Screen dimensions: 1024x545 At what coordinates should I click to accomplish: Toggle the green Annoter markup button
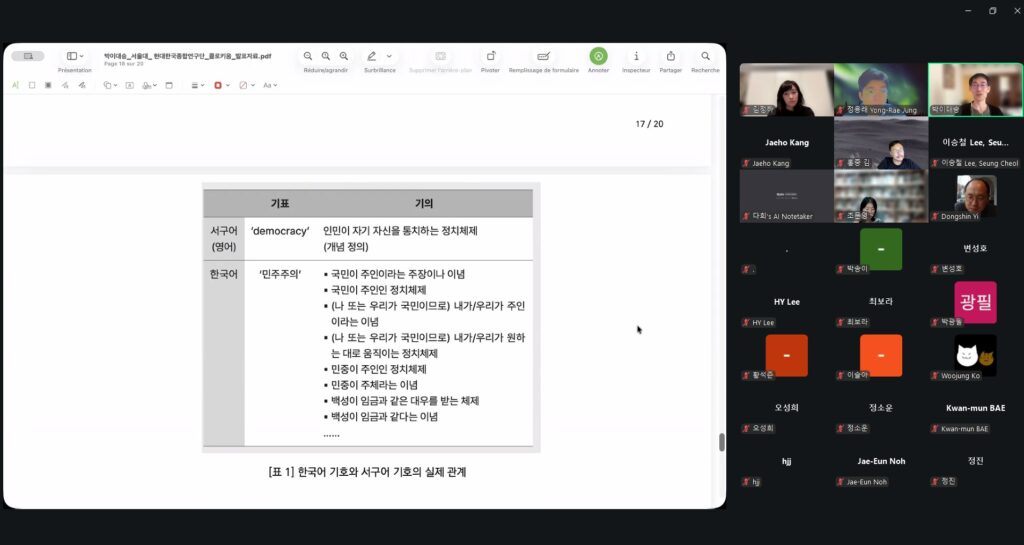[x=598, y=56]
